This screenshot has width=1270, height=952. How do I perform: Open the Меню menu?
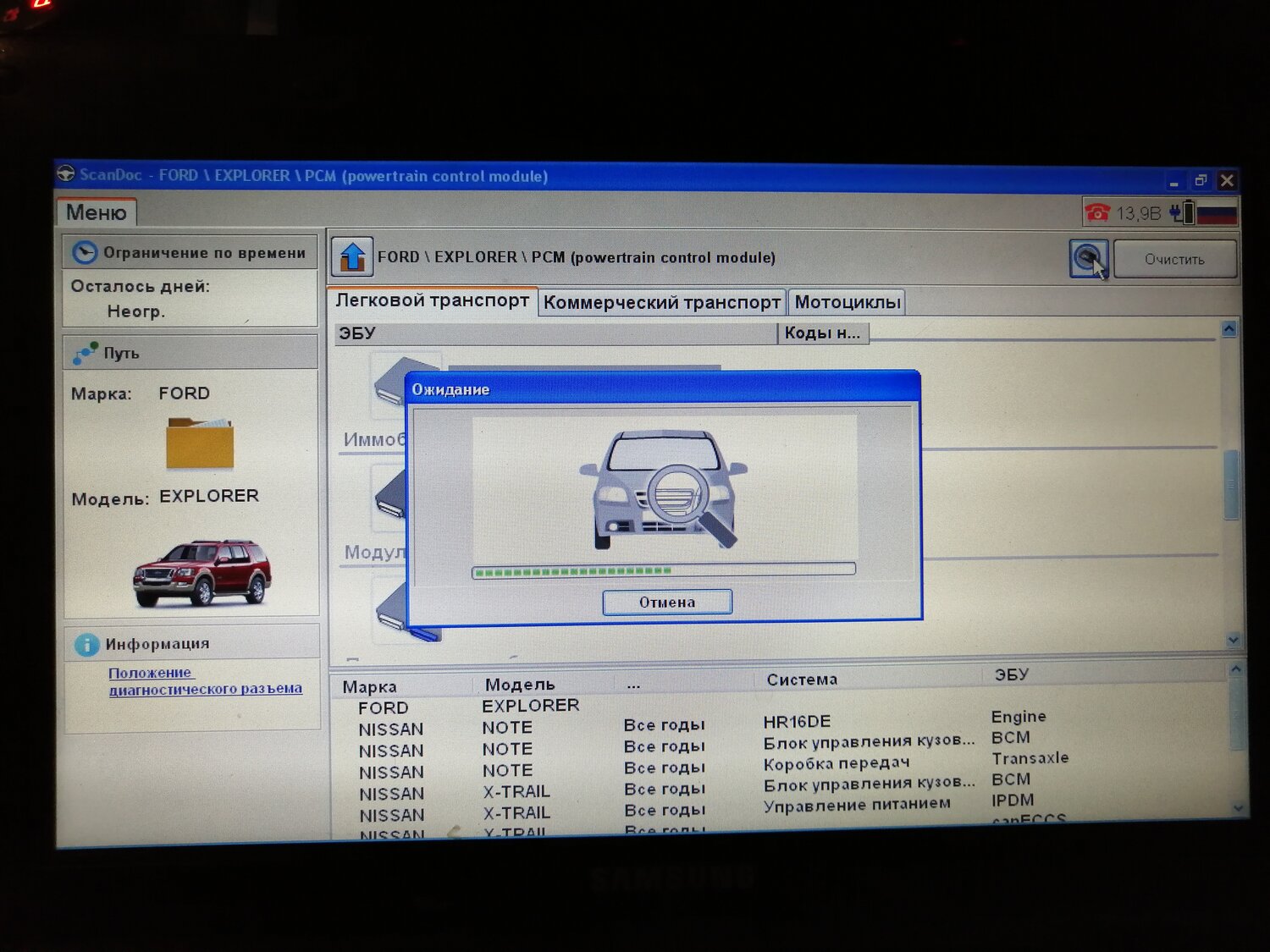pyautogui.click(x=96, y=212)
